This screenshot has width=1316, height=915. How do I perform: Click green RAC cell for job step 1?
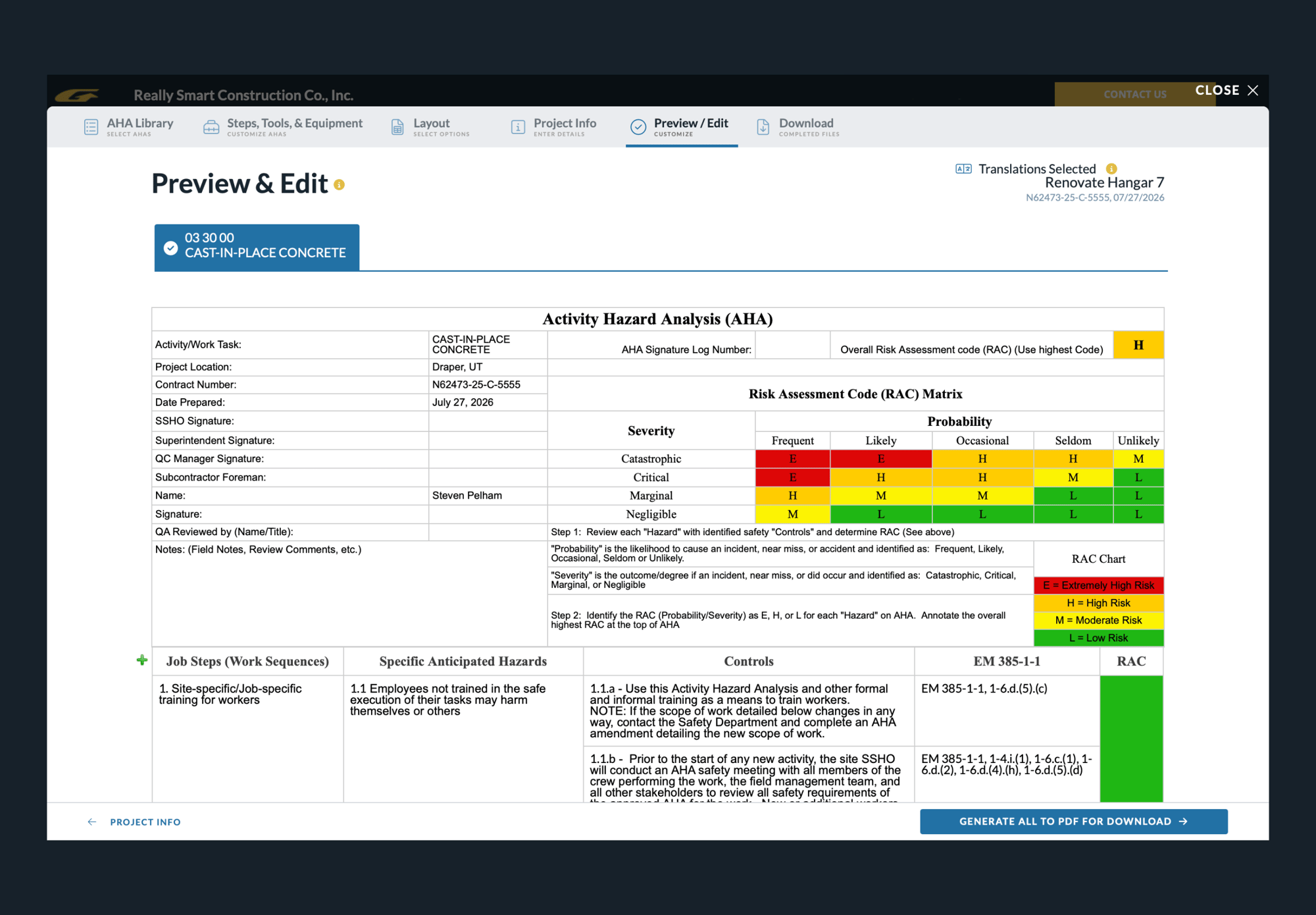(x=1131, y=739)
